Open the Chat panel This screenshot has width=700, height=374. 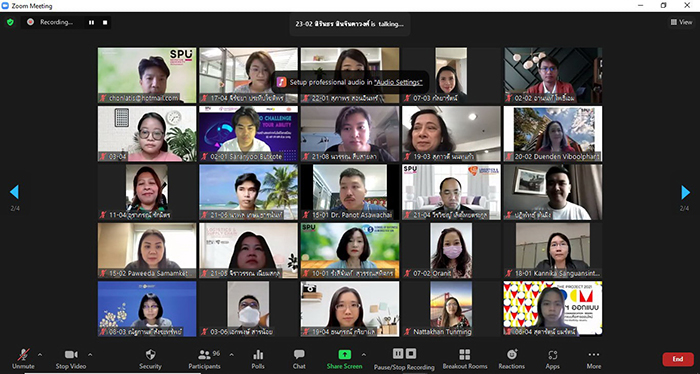(299, 359)
